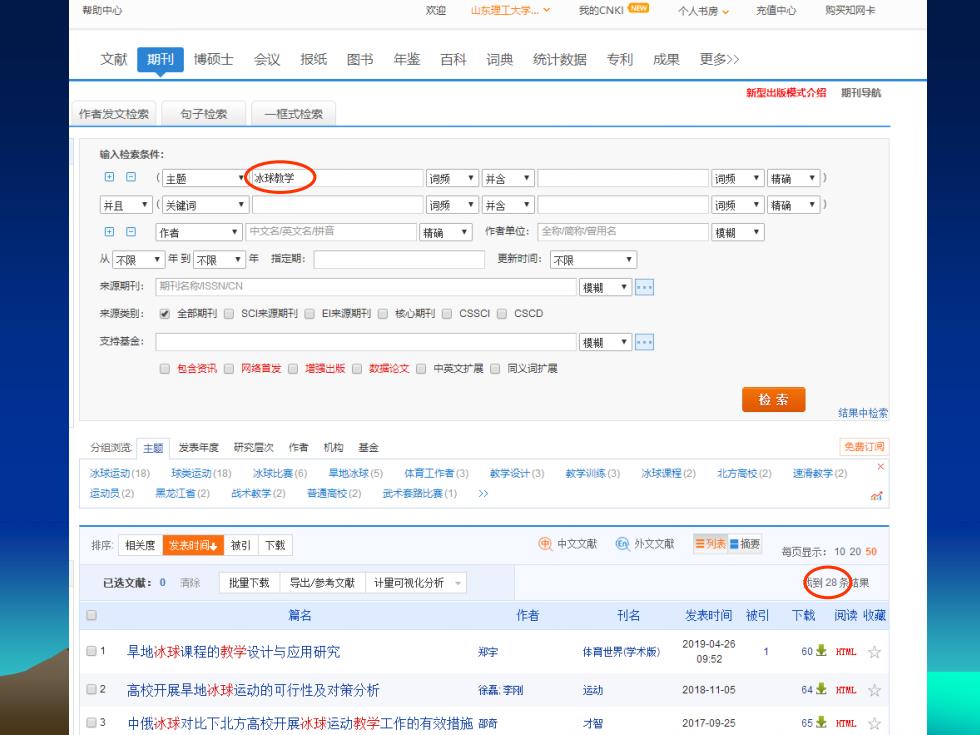The image size is (980, 735).
Task: Favorite article 3 with star icon
Action: 874,723
